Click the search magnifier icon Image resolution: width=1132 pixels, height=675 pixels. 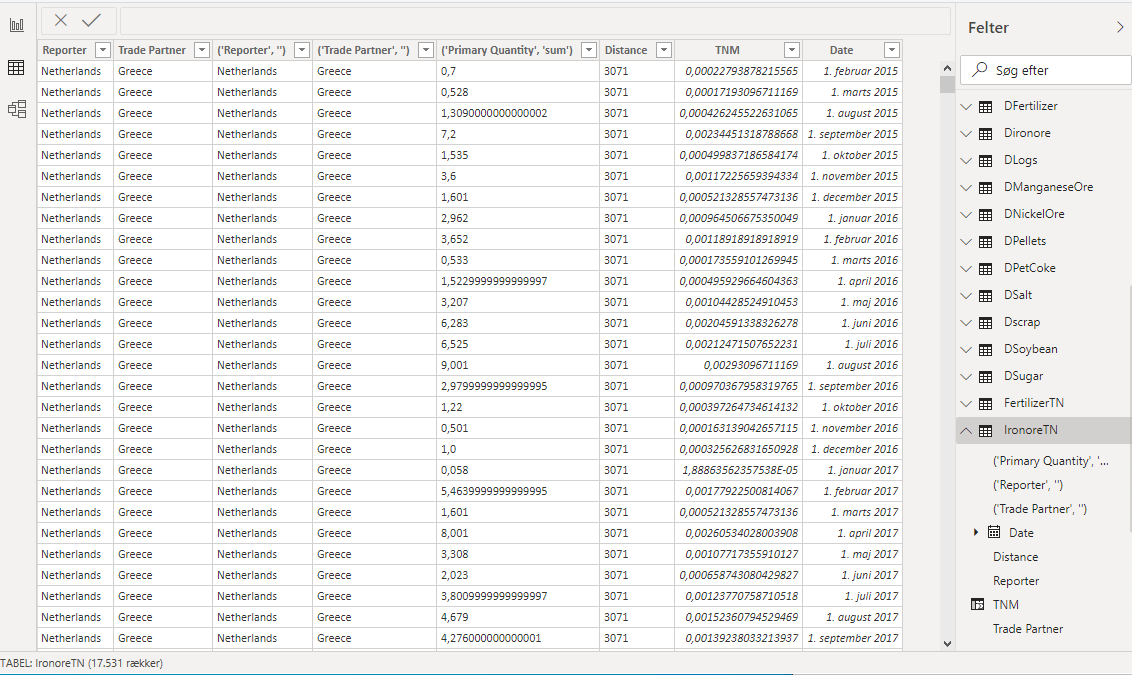point(980,70)
